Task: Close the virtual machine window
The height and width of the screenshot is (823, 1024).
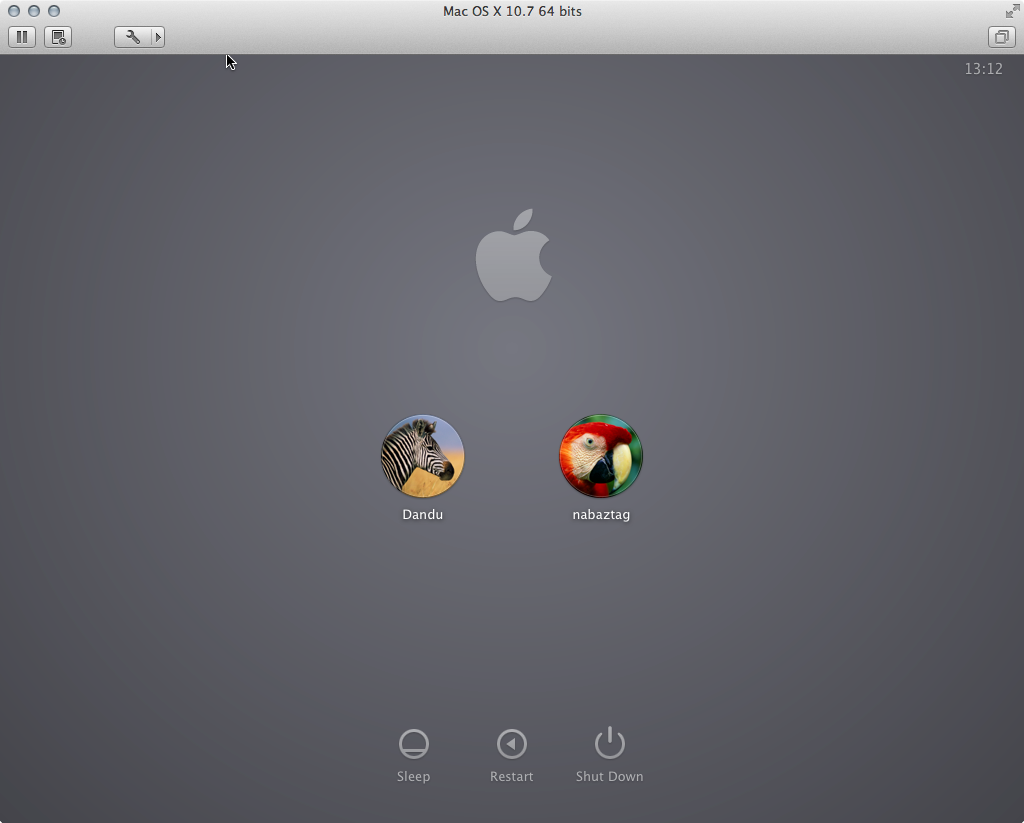Action: point(14,11)
